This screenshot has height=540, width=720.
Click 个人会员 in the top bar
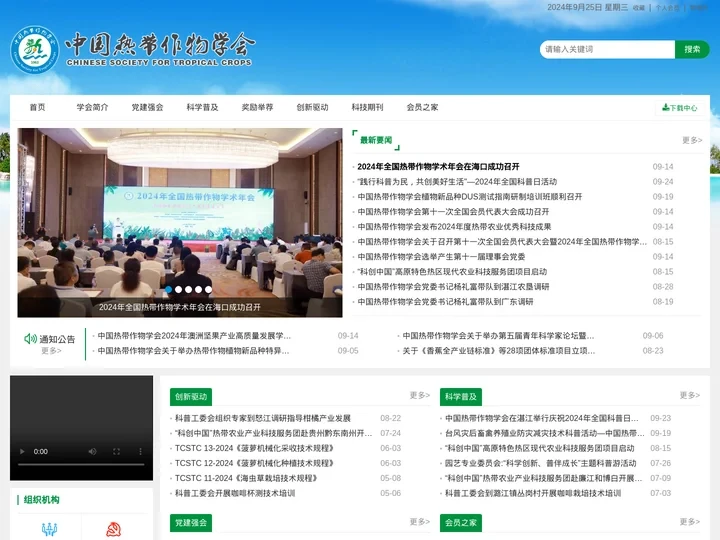[667, 8]
